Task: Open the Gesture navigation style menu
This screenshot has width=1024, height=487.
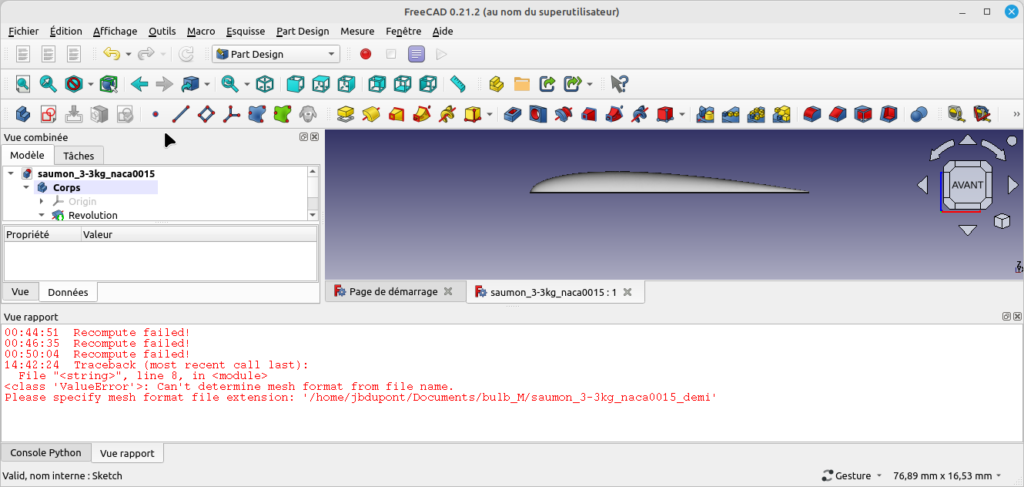Action: 853,475
